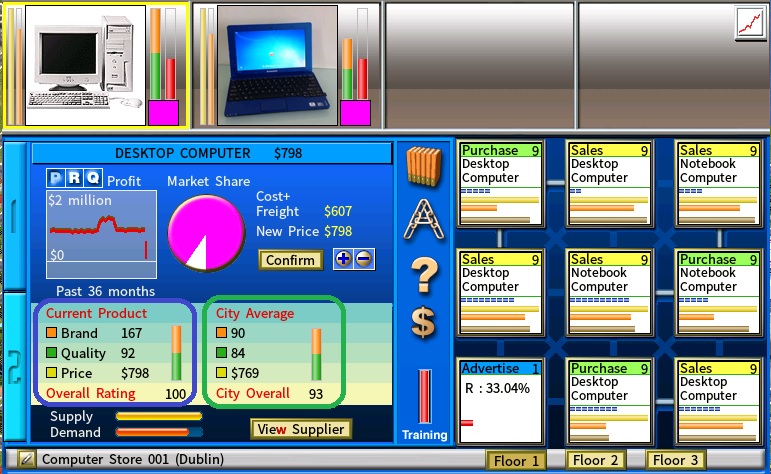Decrease price with the minus button
The height and width of the screenshot is (474, 771).
364,259
